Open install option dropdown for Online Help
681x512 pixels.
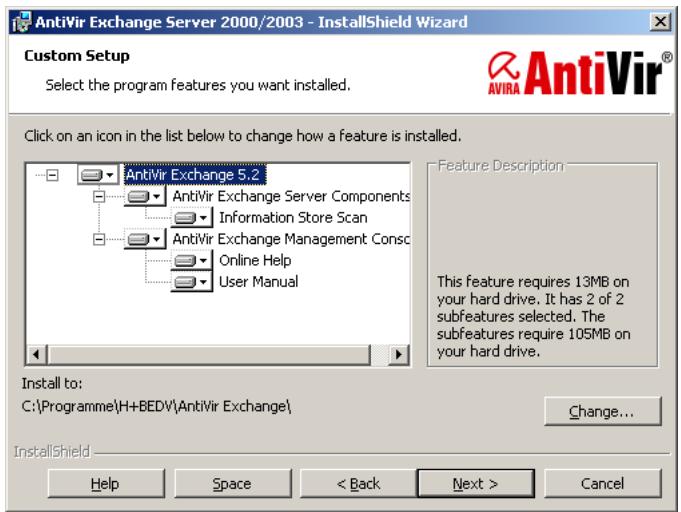point(192,260)
